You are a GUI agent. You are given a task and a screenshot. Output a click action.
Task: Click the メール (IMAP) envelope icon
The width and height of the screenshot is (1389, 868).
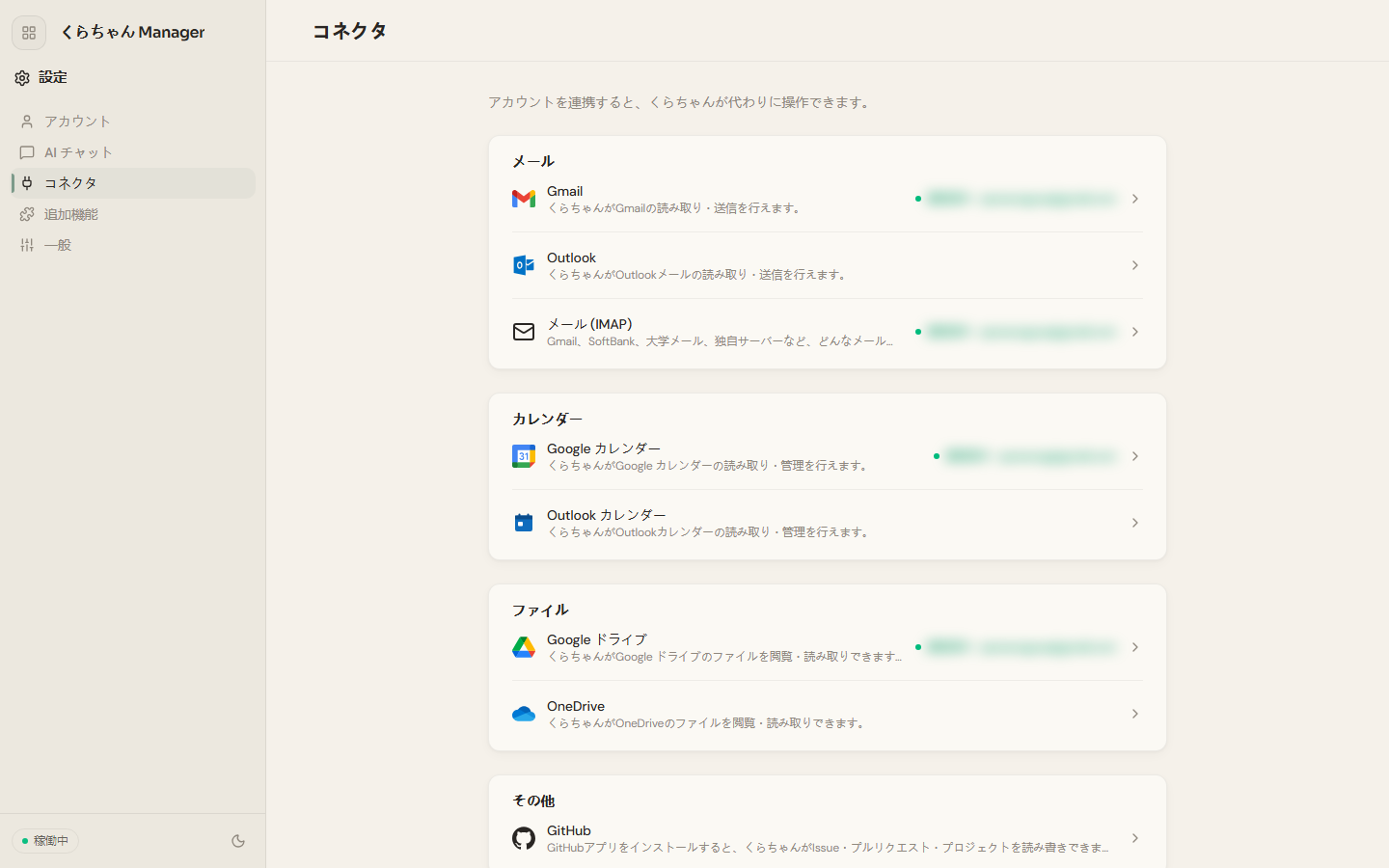click(524, 332)
